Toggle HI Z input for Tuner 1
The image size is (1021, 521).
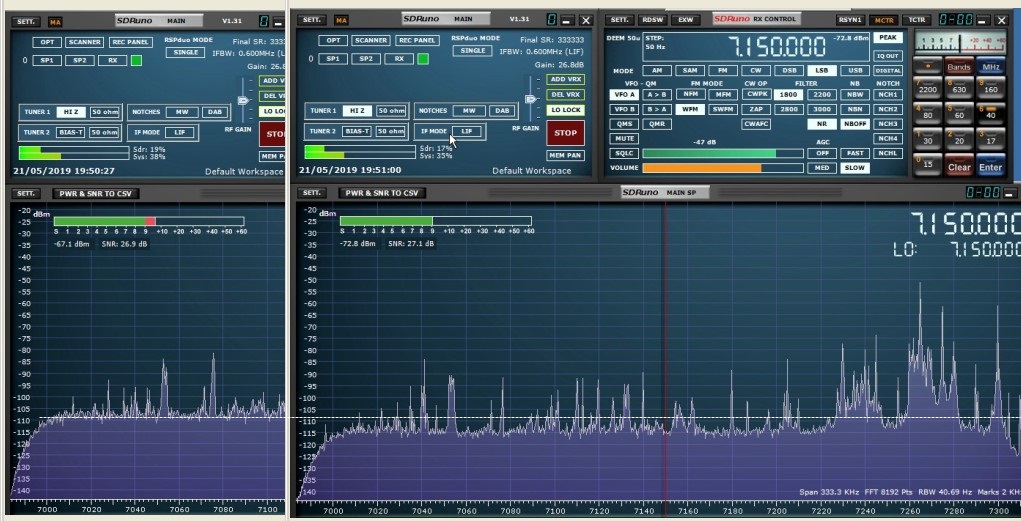click(357, 111)
